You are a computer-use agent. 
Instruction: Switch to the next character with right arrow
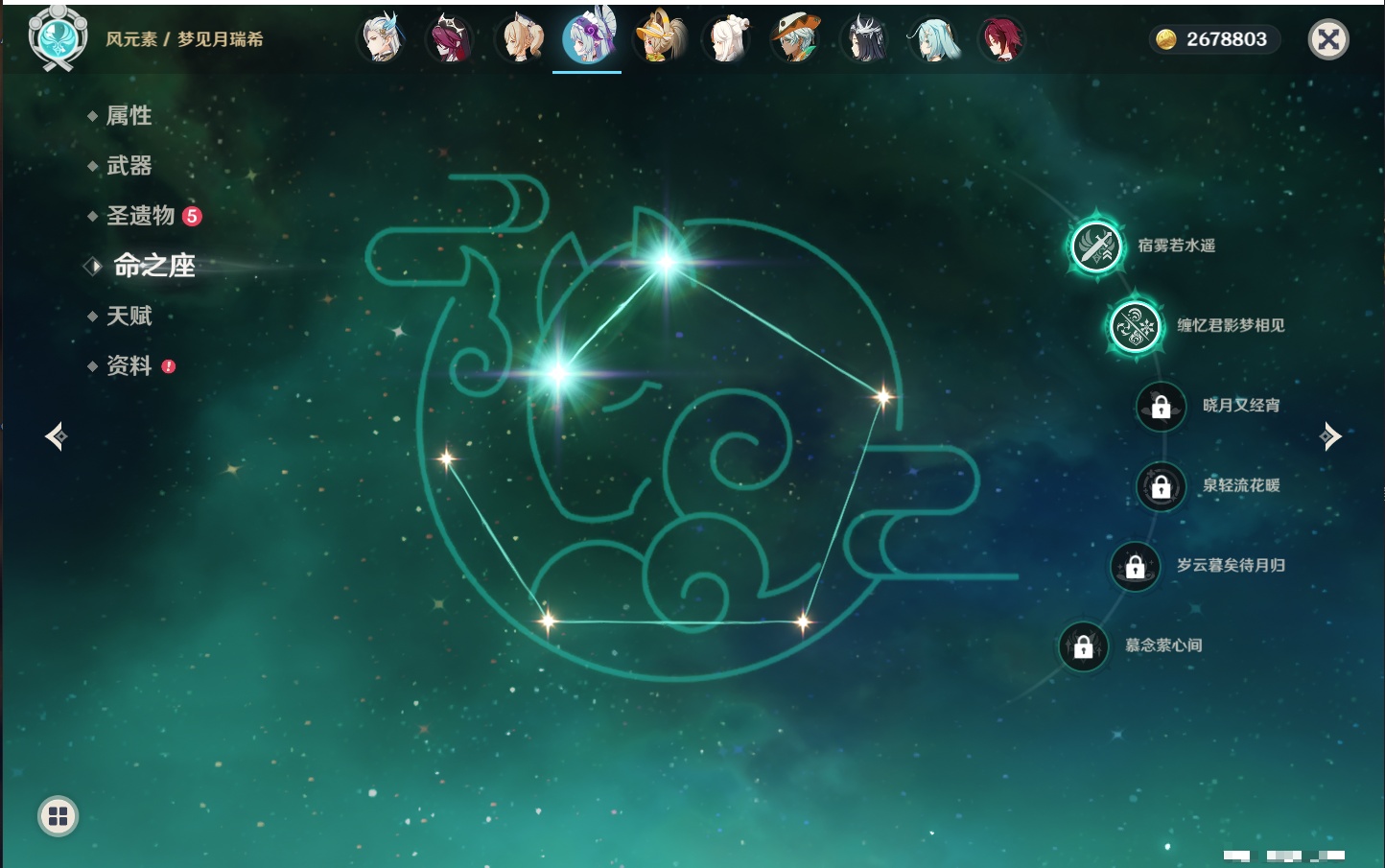coord(1330,436)
